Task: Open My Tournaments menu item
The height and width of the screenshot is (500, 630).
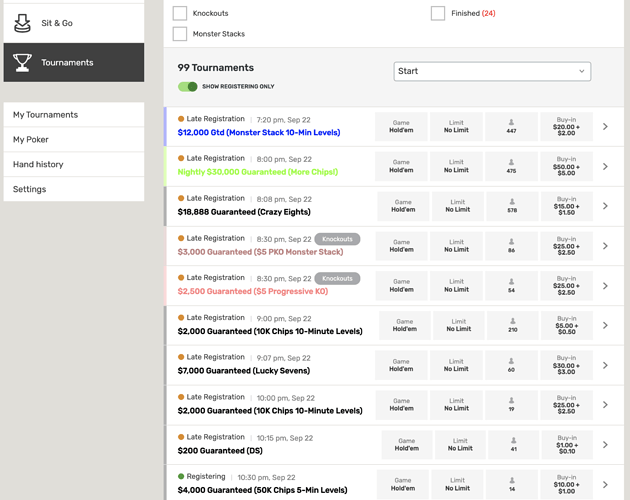Action: pyautogui.click(x=45, y=115)
